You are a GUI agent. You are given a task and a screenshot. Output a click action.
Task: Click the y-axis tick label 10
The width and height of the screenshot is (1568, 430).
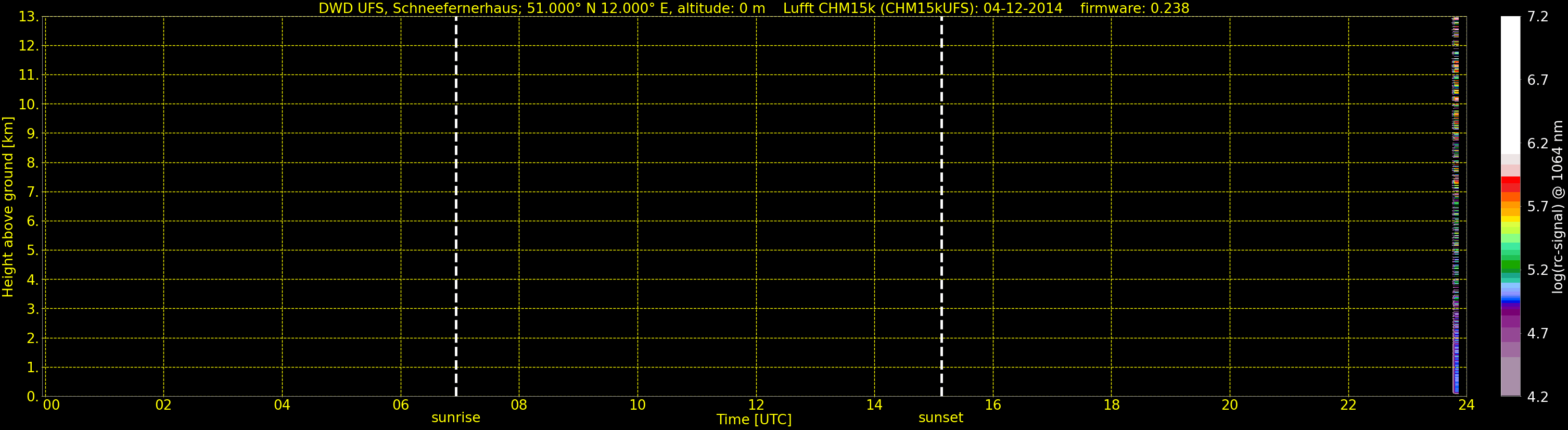28,105
